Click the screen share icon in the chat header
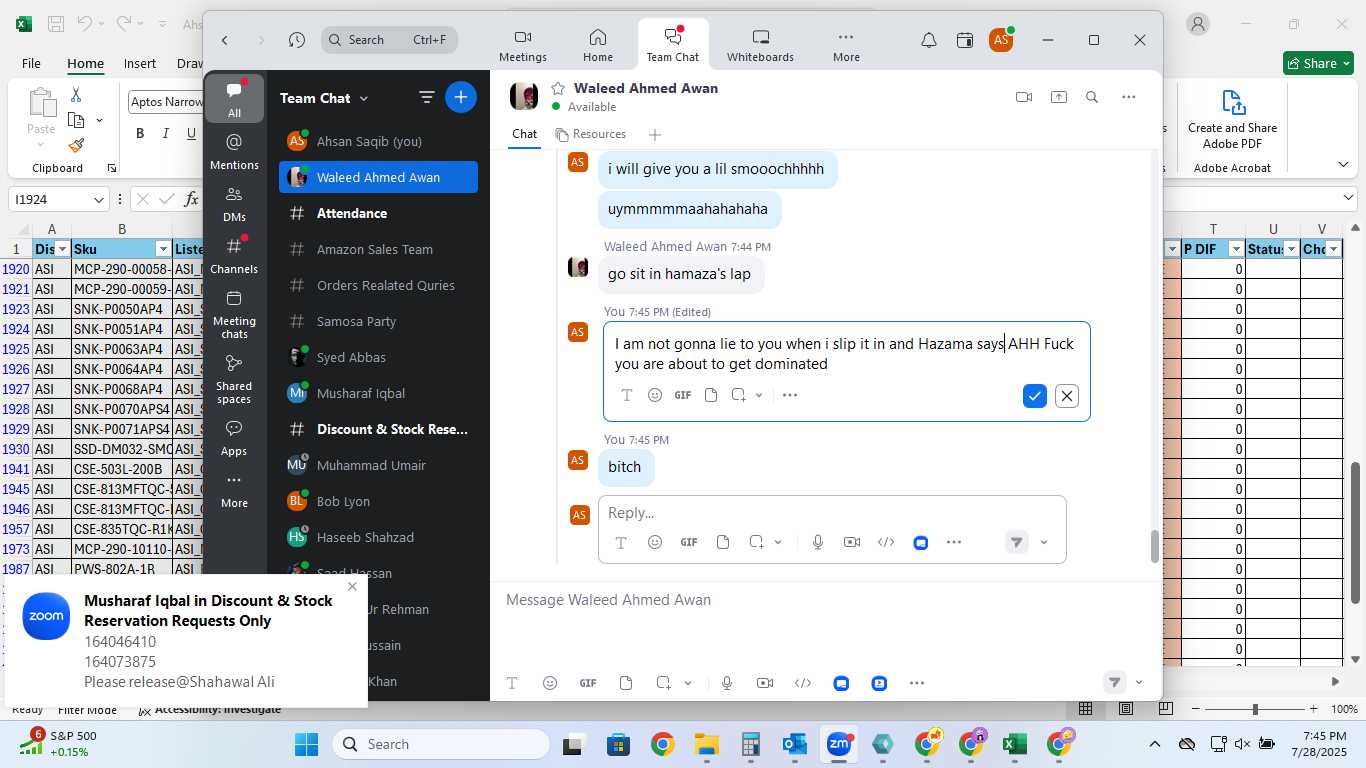The height and width of the screenshot is (768, 1366). click(1058, 97)
